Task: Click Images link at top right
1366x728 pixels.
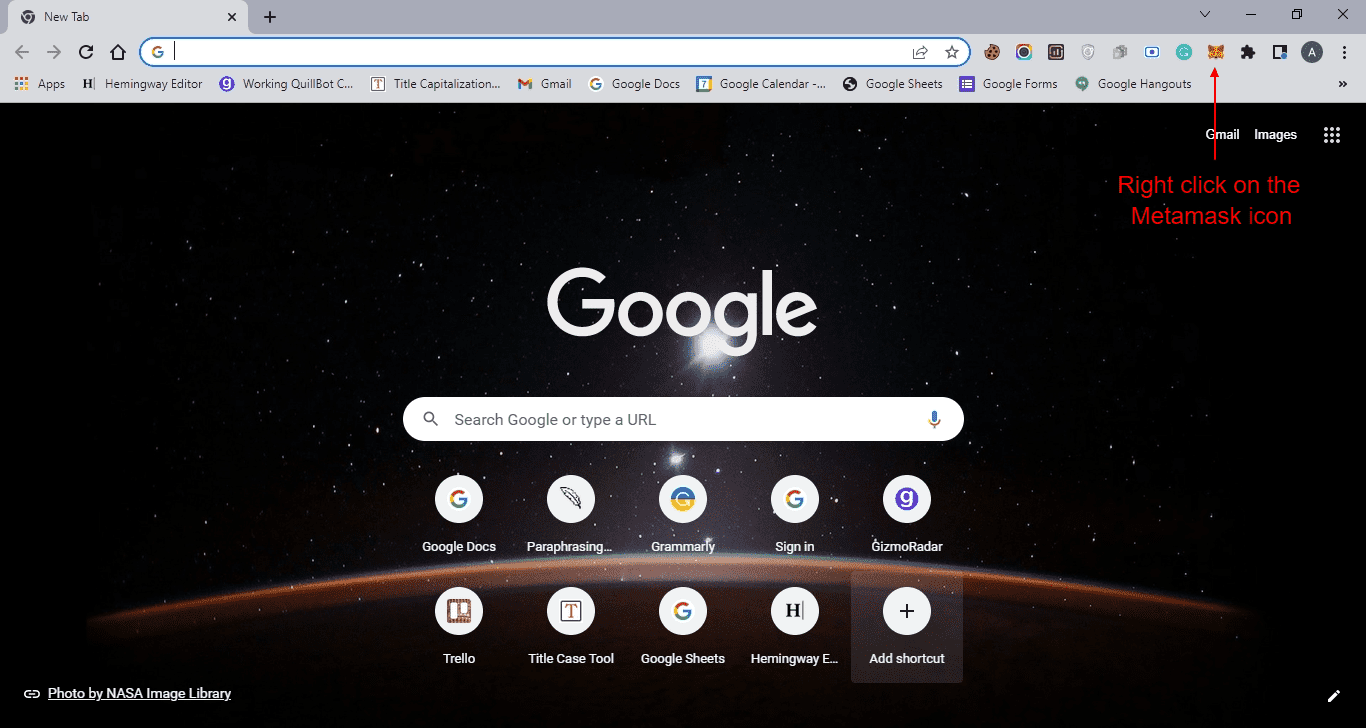Action: (x=1275, y=135)
